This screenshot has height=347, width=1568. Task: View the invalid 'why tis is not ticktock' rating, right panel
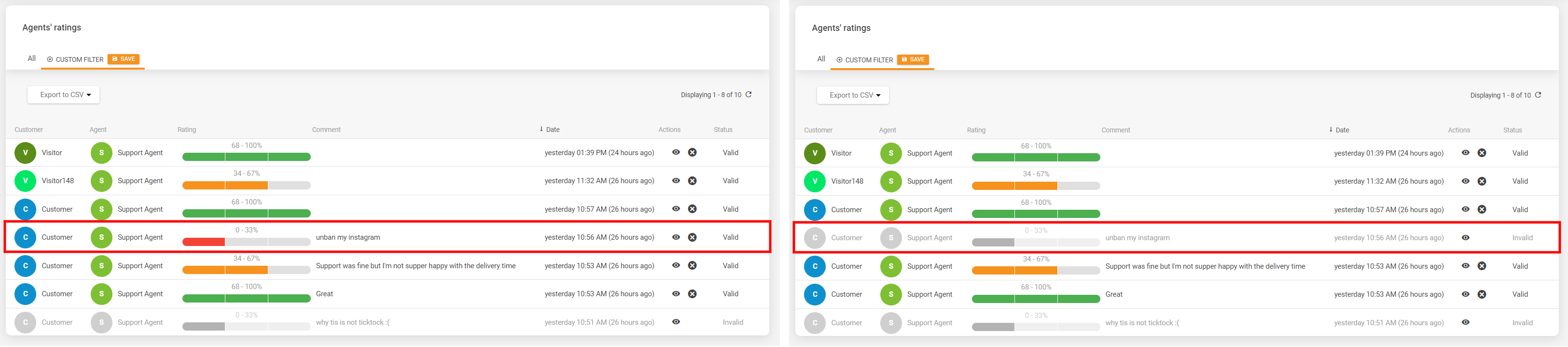tap(1465, 323)
